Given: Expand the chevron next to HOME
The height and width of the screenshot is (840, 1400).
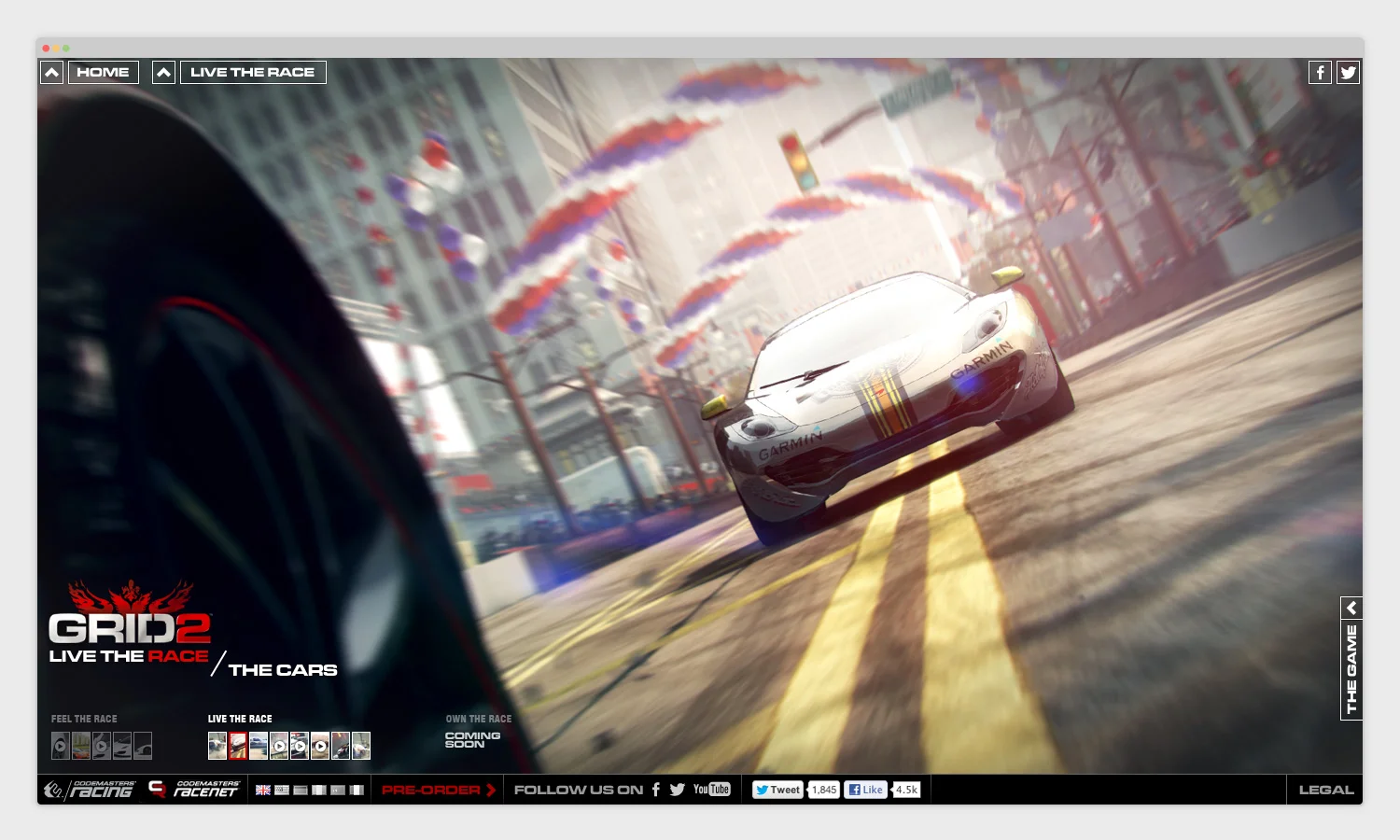Looking at the screenshot, I should tap(51, 72).
